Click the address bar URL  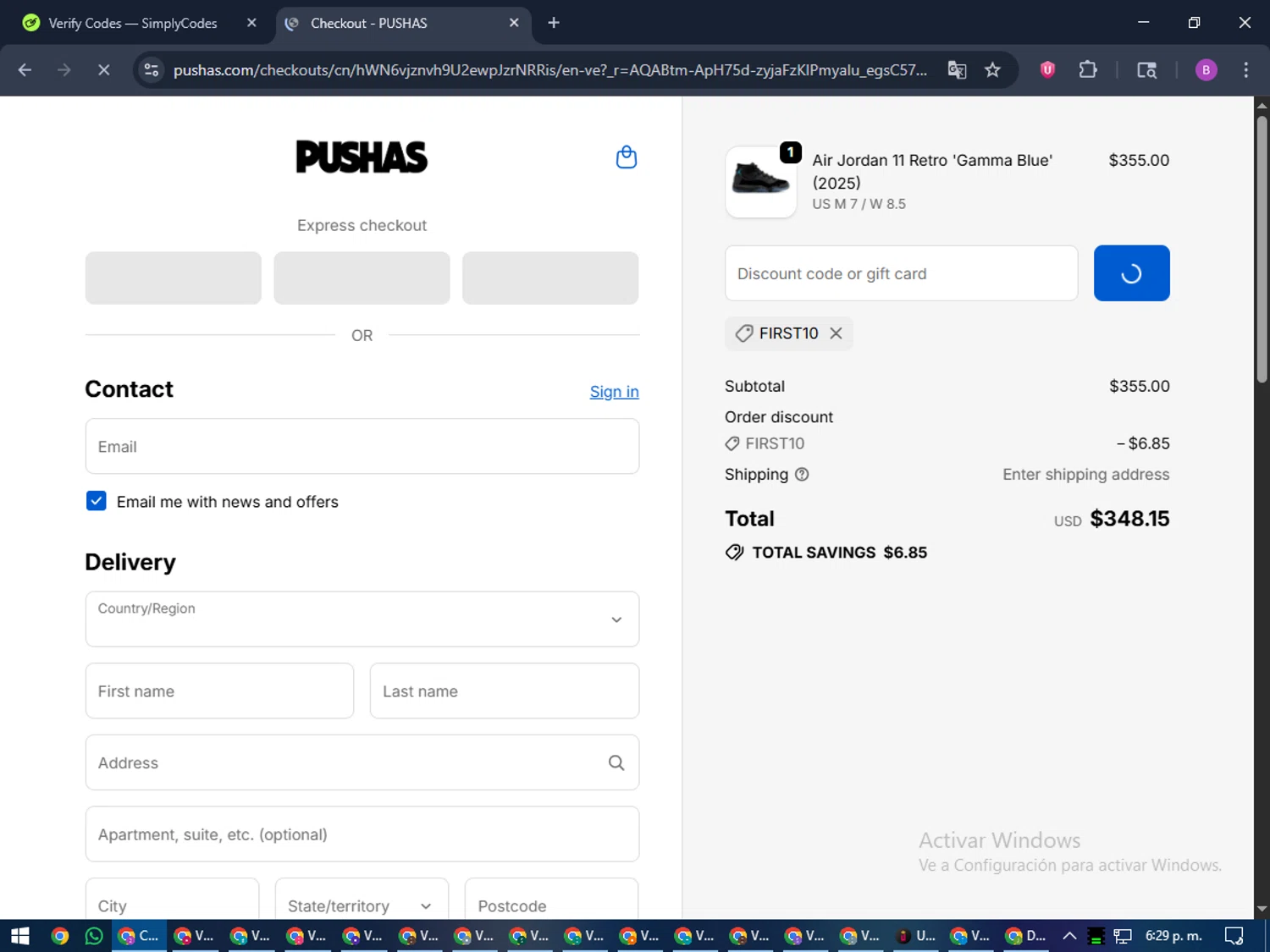550,70
